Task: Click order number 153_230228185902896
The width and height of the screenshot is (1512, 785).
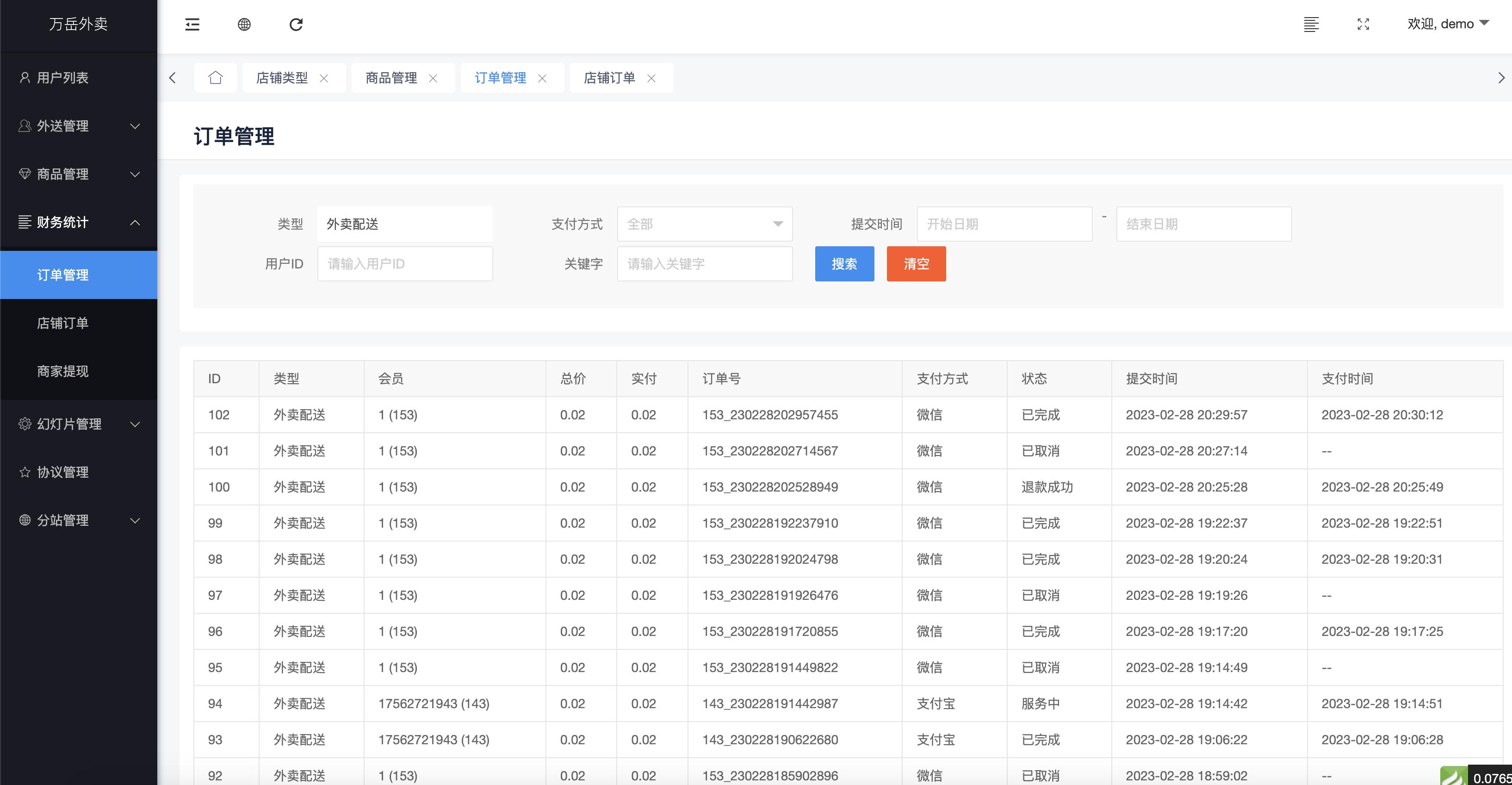Action: point(770,776)
